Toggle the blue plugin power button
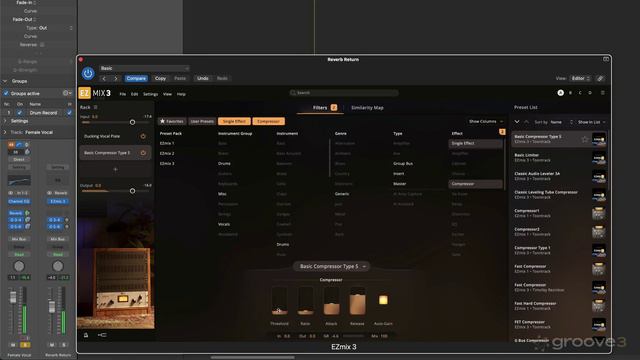This screenshot has width=640, height=360. (88, 73)
